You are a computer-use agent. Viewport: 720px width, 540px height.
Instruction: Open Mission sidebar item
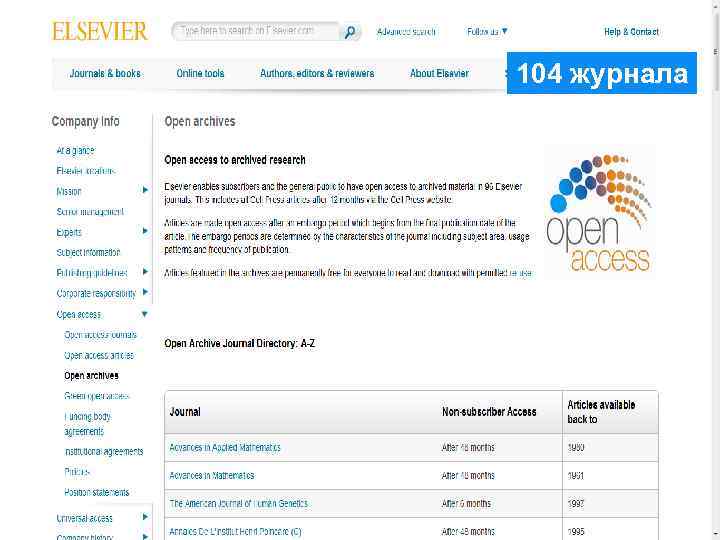[69, 191]
